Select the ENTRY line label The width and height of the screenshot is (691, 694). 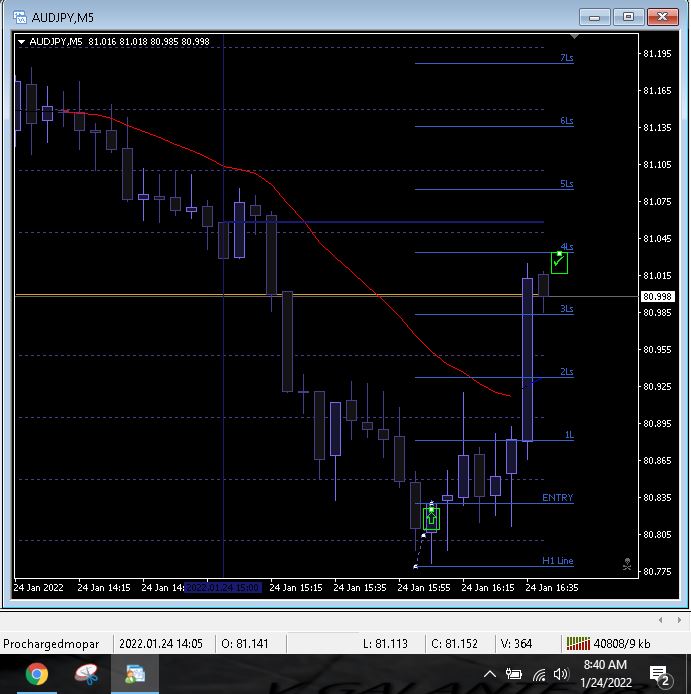(558, 497)
